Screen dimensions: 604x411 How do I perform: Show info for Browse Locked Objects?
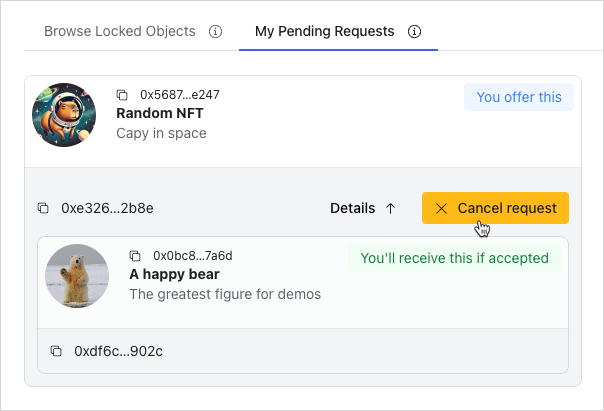(x=215, y=31)
